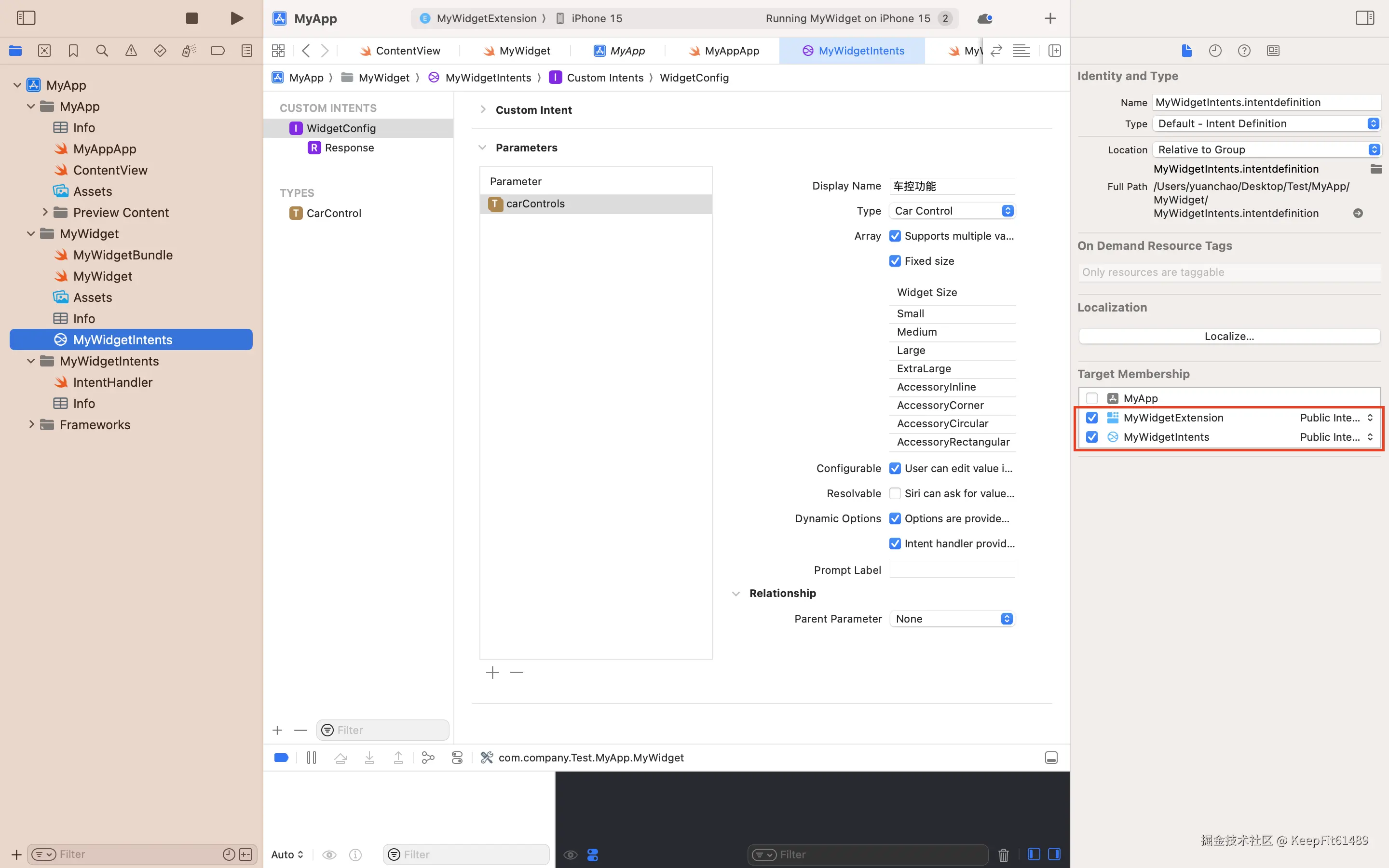Expand the Custom Intent section
Screen dimensions: 1389x868
tap(483, 109)
